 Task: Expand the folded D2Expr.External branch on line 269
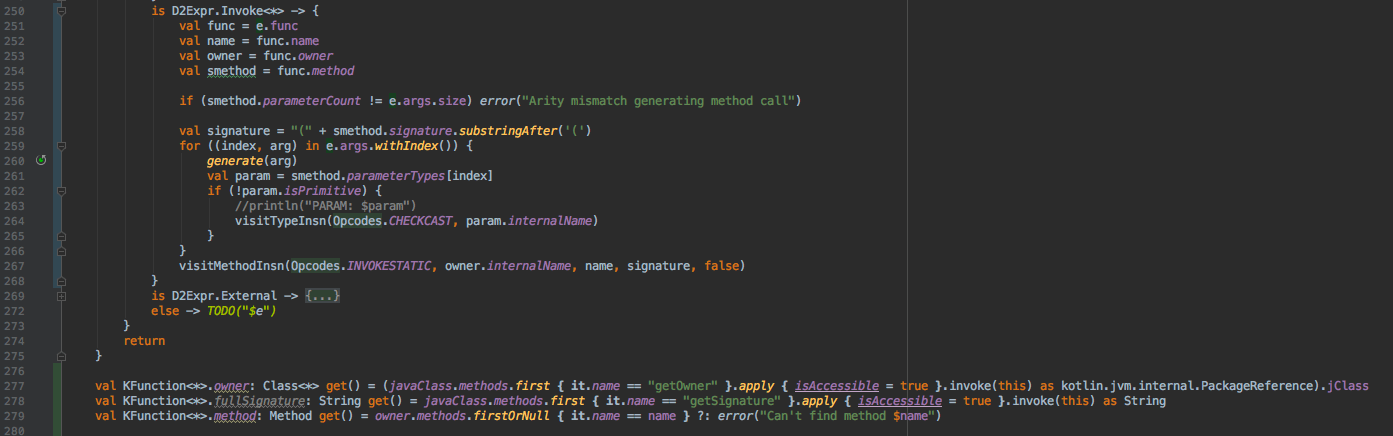[61, 296]
